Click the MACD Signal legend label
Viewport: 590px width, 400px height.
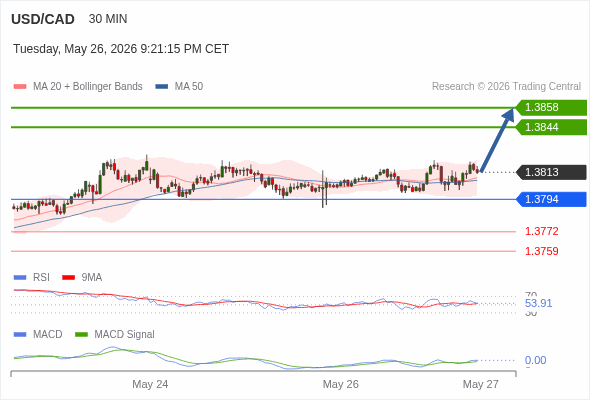coord(125,335)
